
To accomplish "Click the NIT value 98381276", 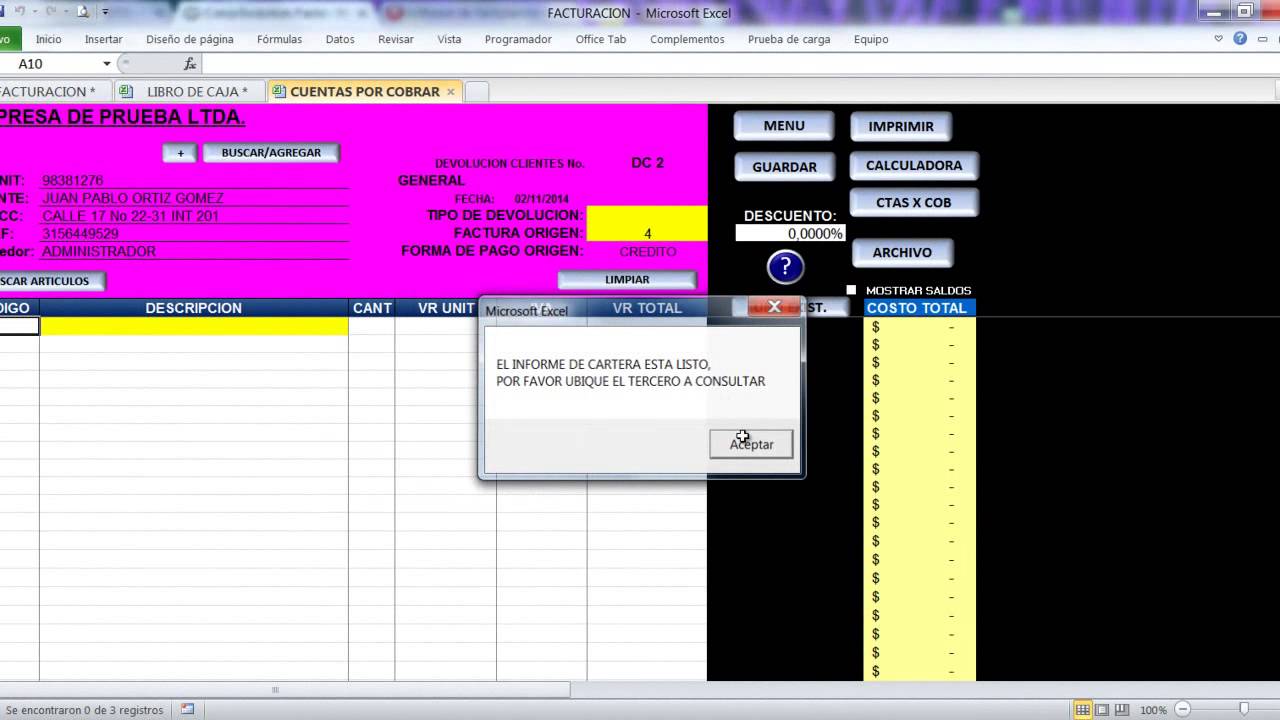I will pyautogui.click(x=73, y=181).
